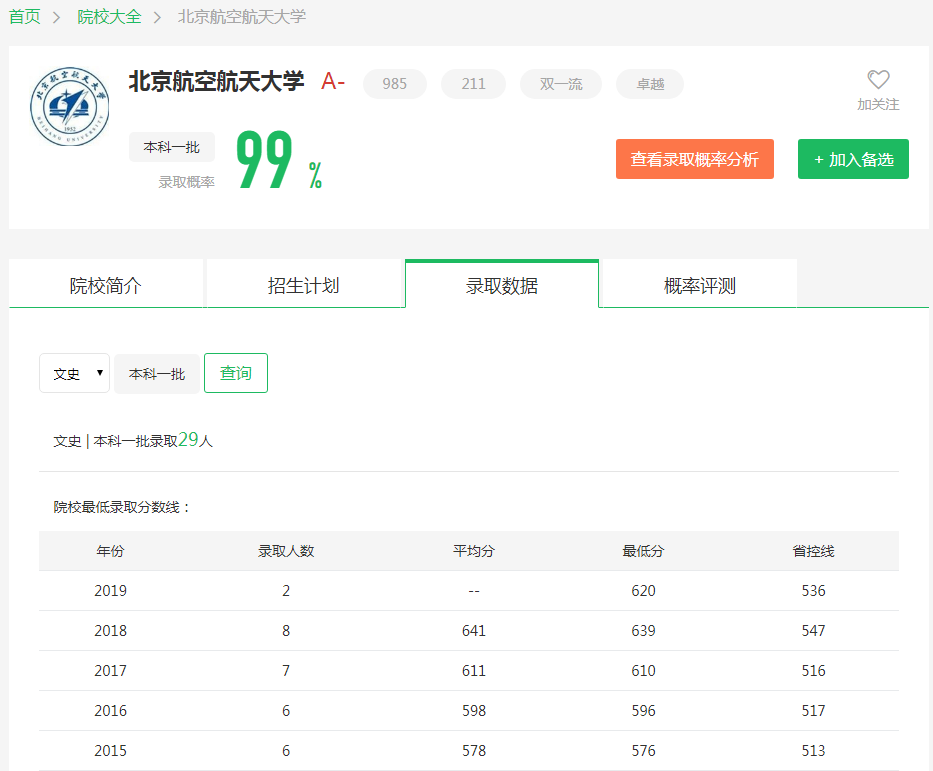The height and width of the screenshot is (771, 933).
Task: Open the 文史 subject dropdown
Action: [x=75, y=373]
